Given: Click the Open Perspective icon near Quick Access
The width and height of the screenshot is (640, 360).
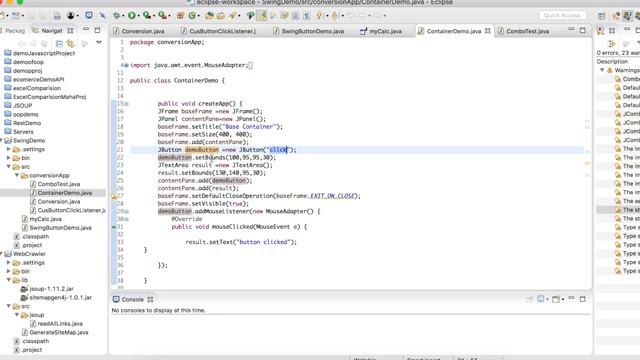Looking at the screenshot, I should coord(601,16).
